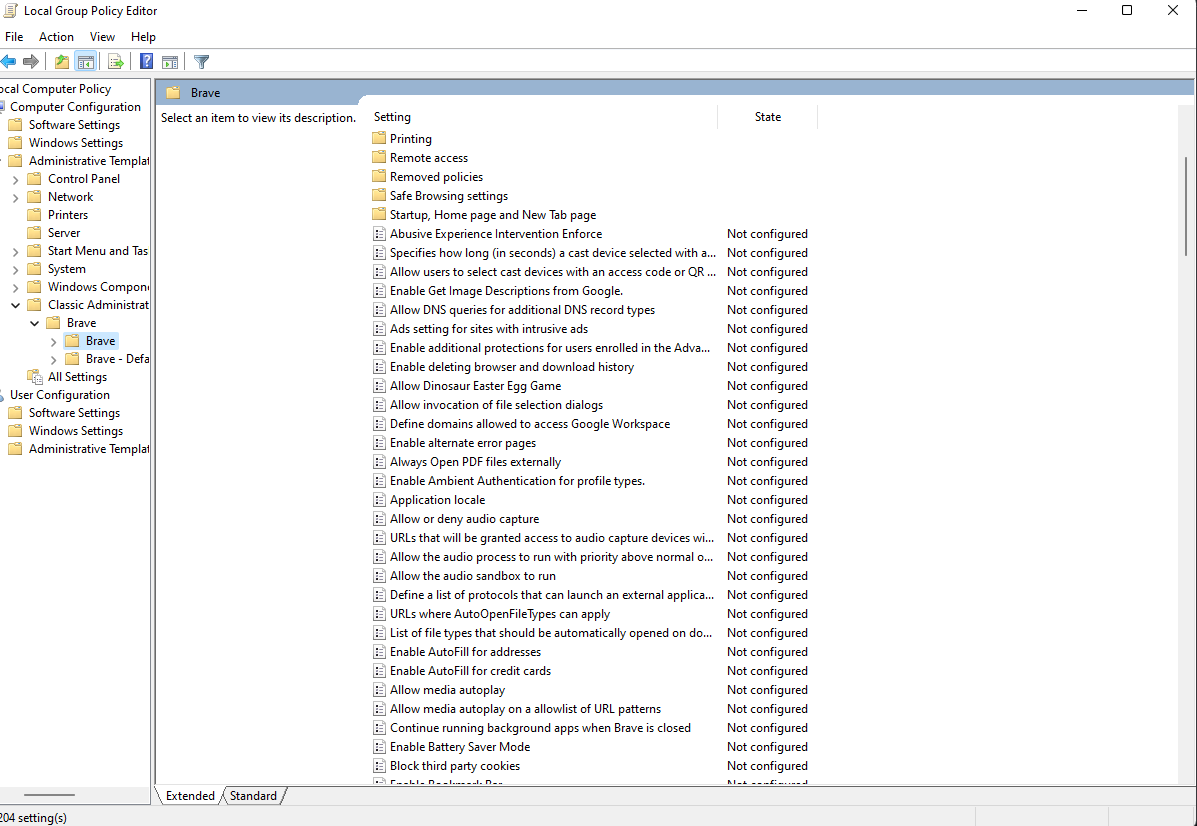This screenshot has height=826, width=1197.
Task: Open the View menu
Action: [x=102, y=37]
